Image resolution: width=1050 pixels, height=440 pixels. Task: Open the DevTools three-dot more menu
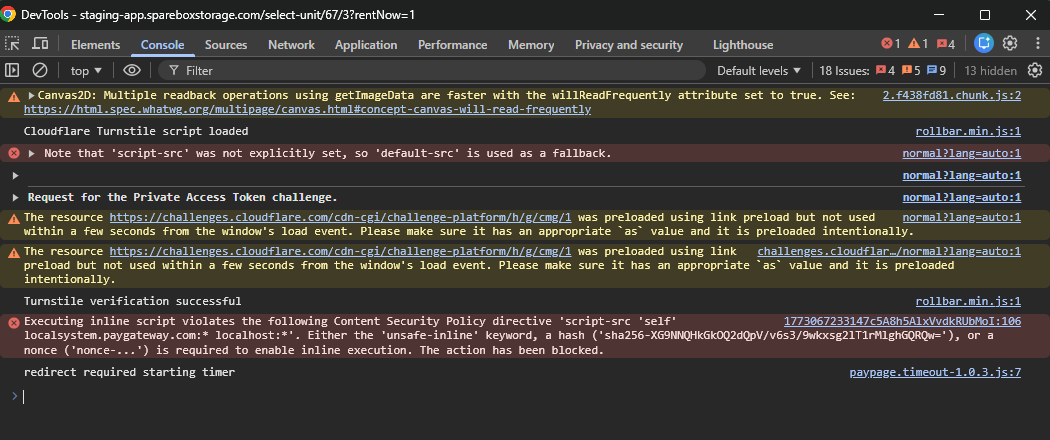(x=1035, y=44)
